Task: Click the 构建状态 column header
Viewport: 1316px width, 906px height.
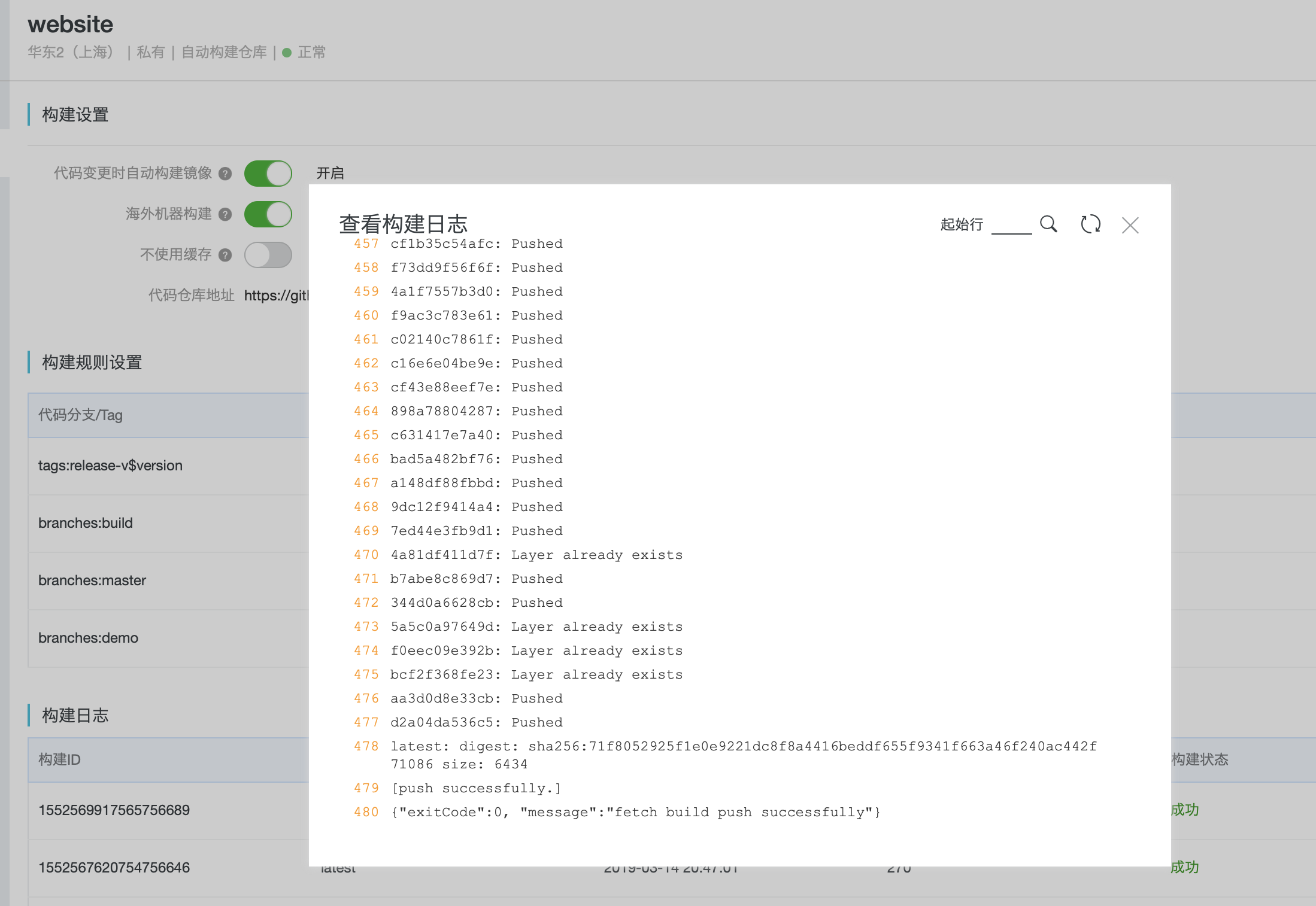Action: (x=1199, y=760)
